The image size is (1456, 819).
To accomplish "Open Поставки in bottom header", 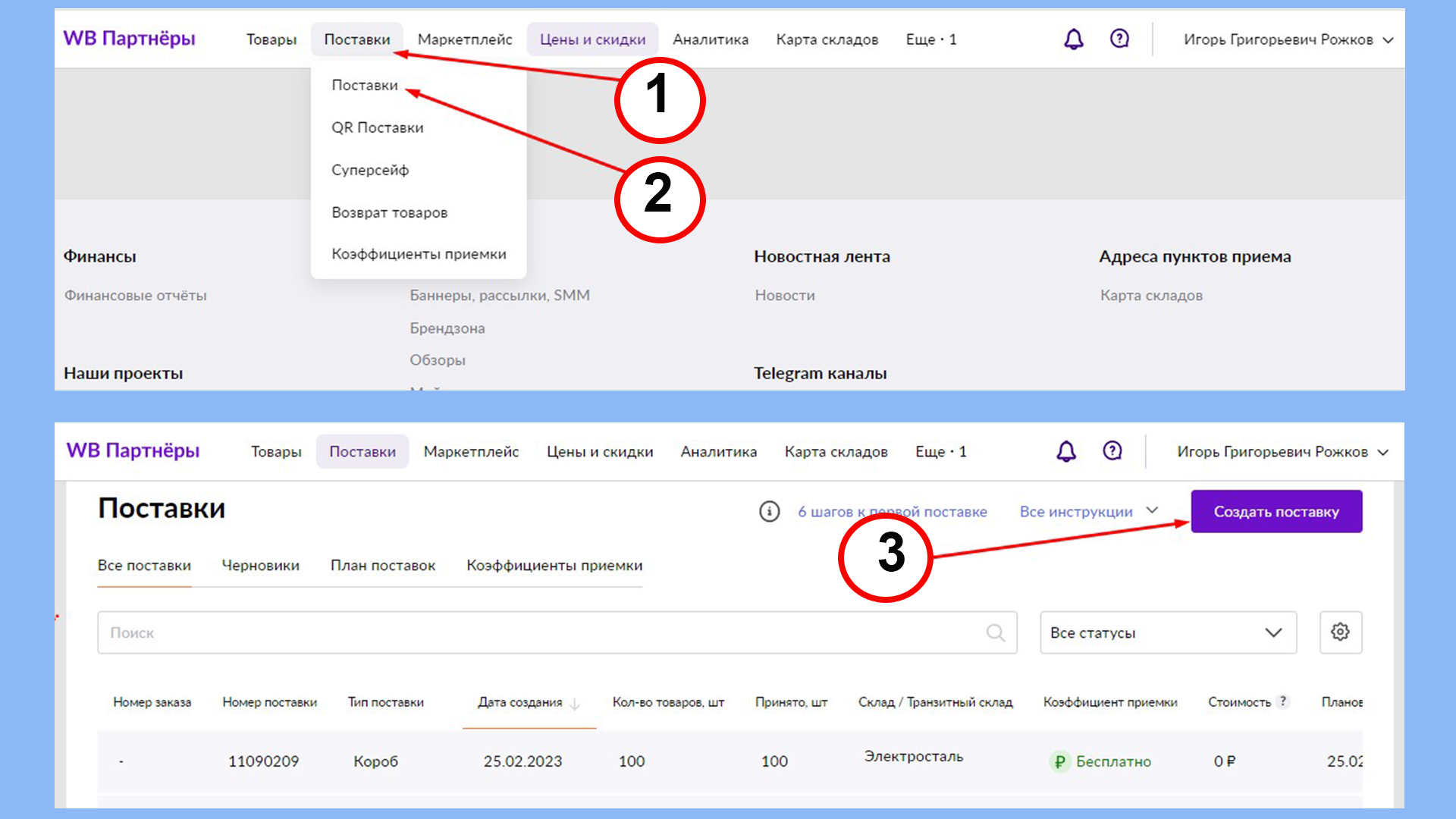I will coord(362,452).
